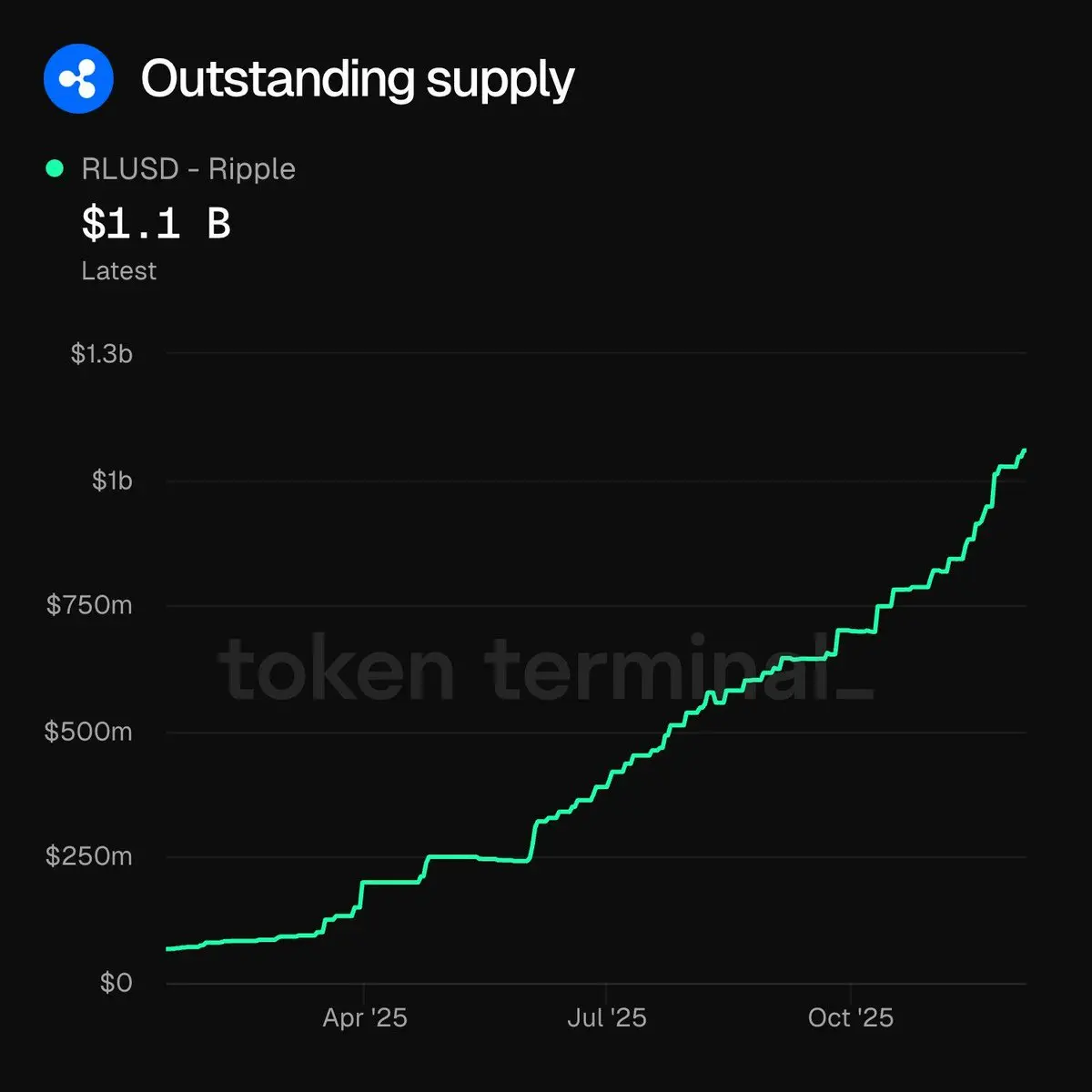The image size is (1092, 1092).
Task: Click the "$0" y-axis label
Action: tap(116, 983)
